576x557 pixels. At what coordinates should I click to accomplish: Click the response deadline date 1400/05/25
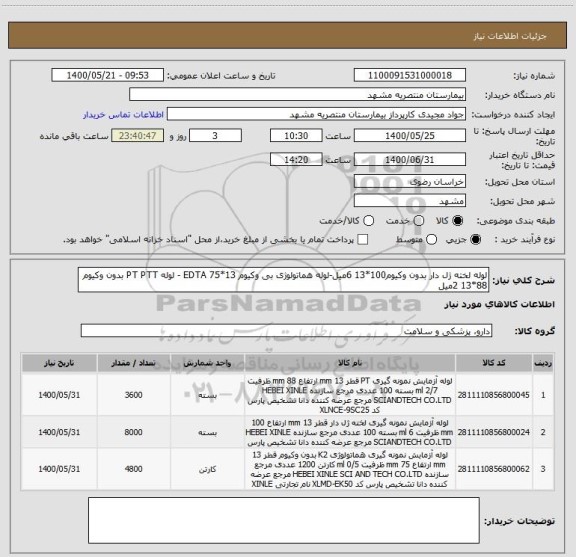click(410, 135)
